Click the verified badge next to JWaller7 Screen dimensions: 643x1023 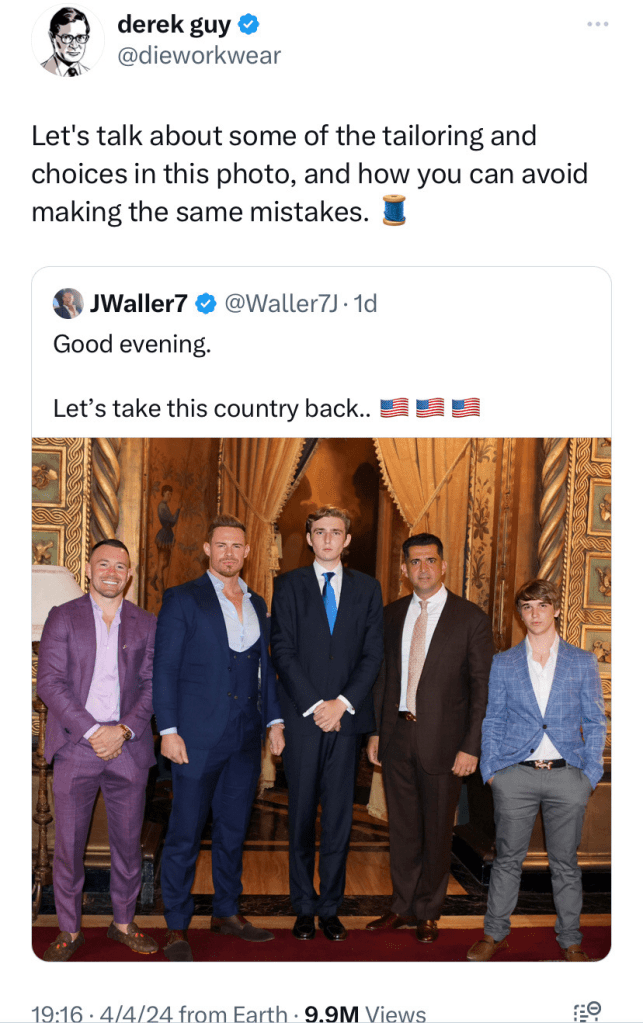pos(207,303)
